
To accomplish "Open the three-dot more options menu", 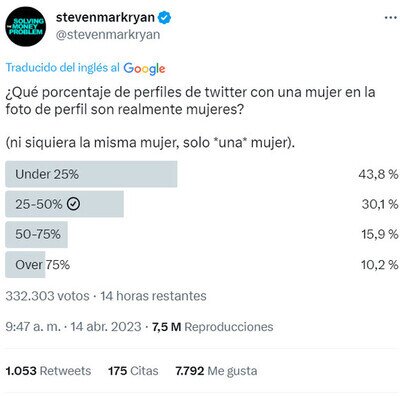I will point(390,18).
